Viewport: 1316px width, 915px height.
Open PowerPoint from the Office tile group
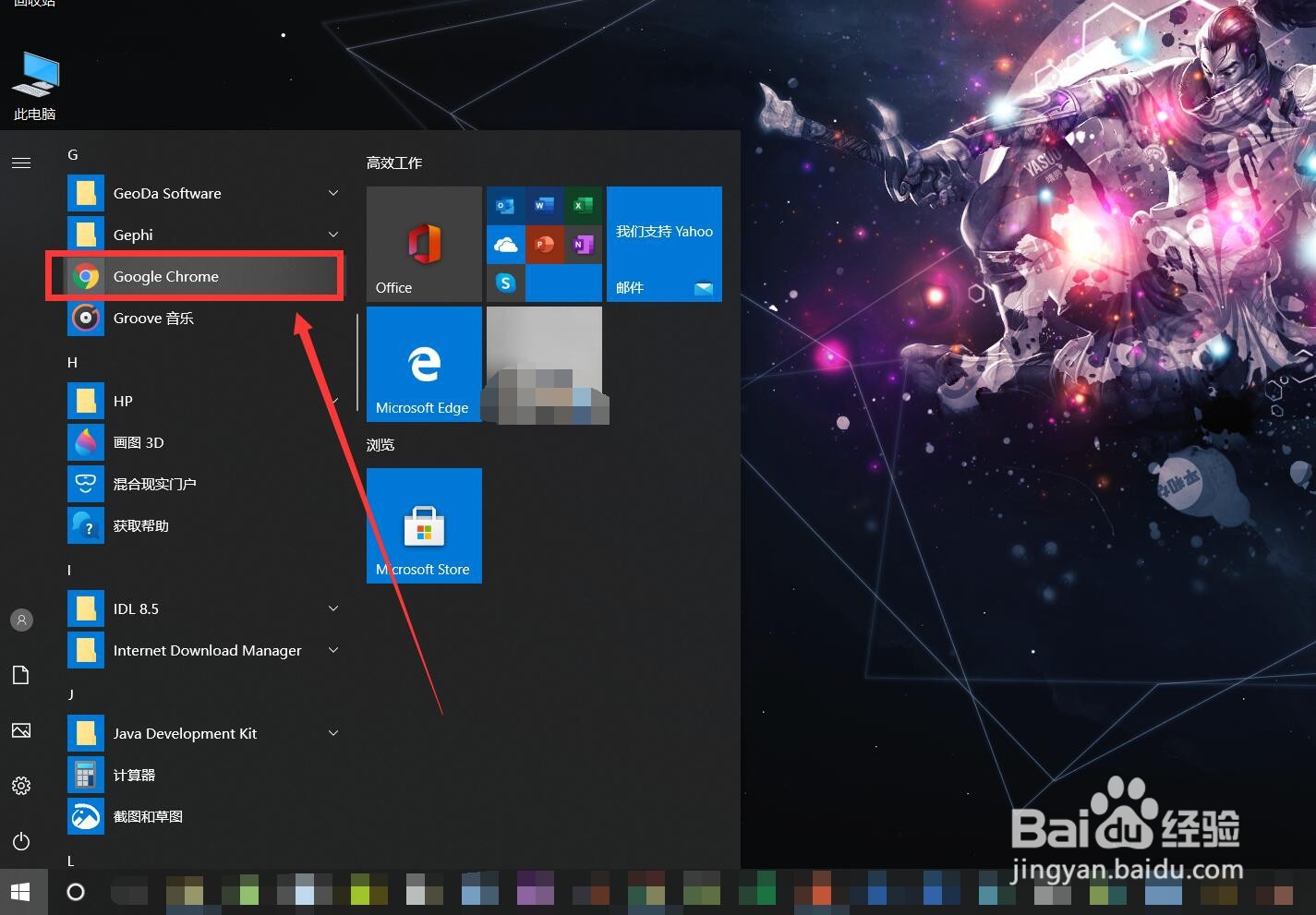pos(544,244)
